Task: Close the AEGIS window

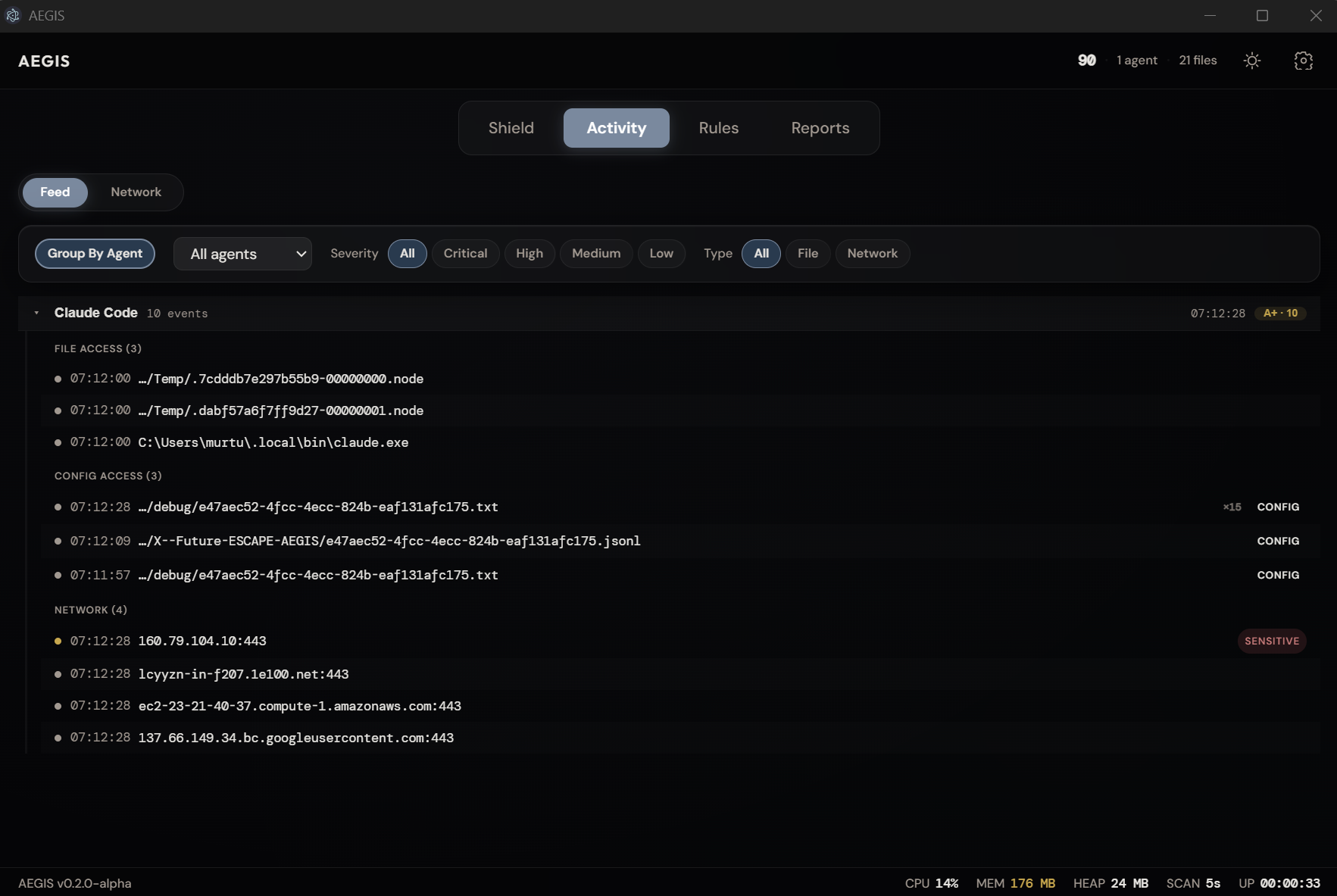Action: click(1316, 15)
